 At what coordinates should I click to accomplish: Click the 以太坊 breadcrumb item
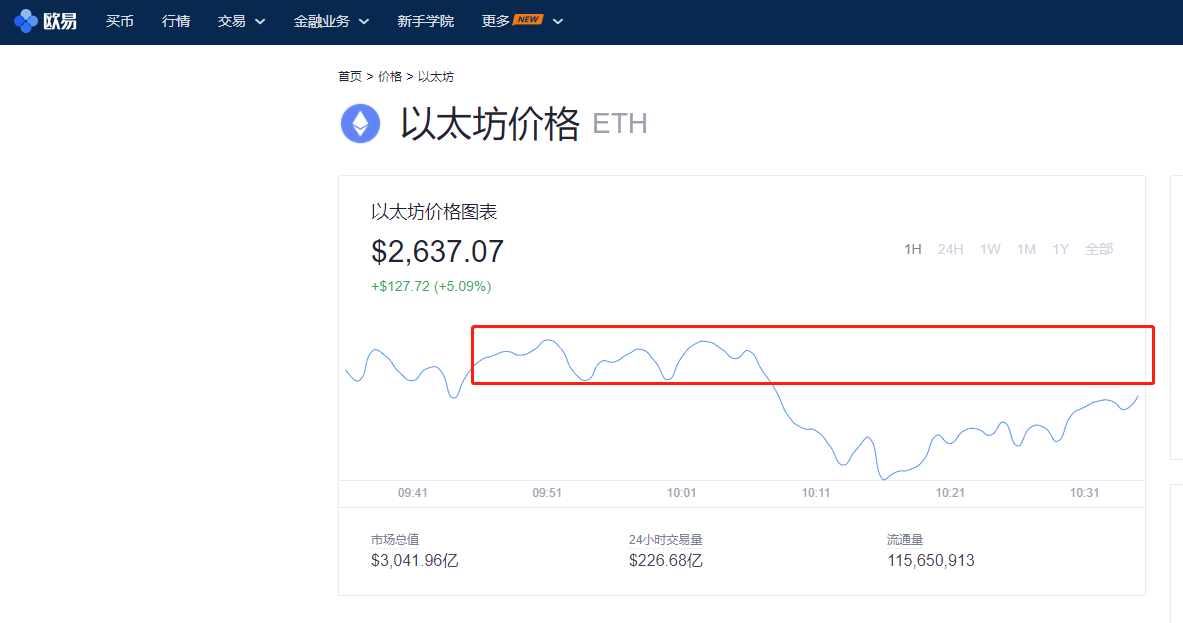435,77
